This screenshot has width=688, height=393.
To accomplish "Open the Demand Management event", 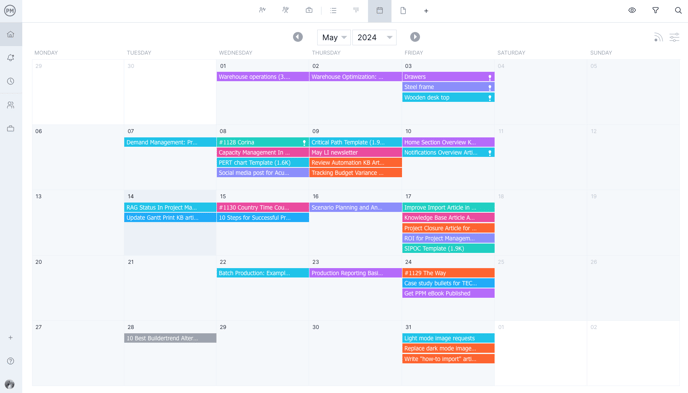I will [x=170, y=142].
